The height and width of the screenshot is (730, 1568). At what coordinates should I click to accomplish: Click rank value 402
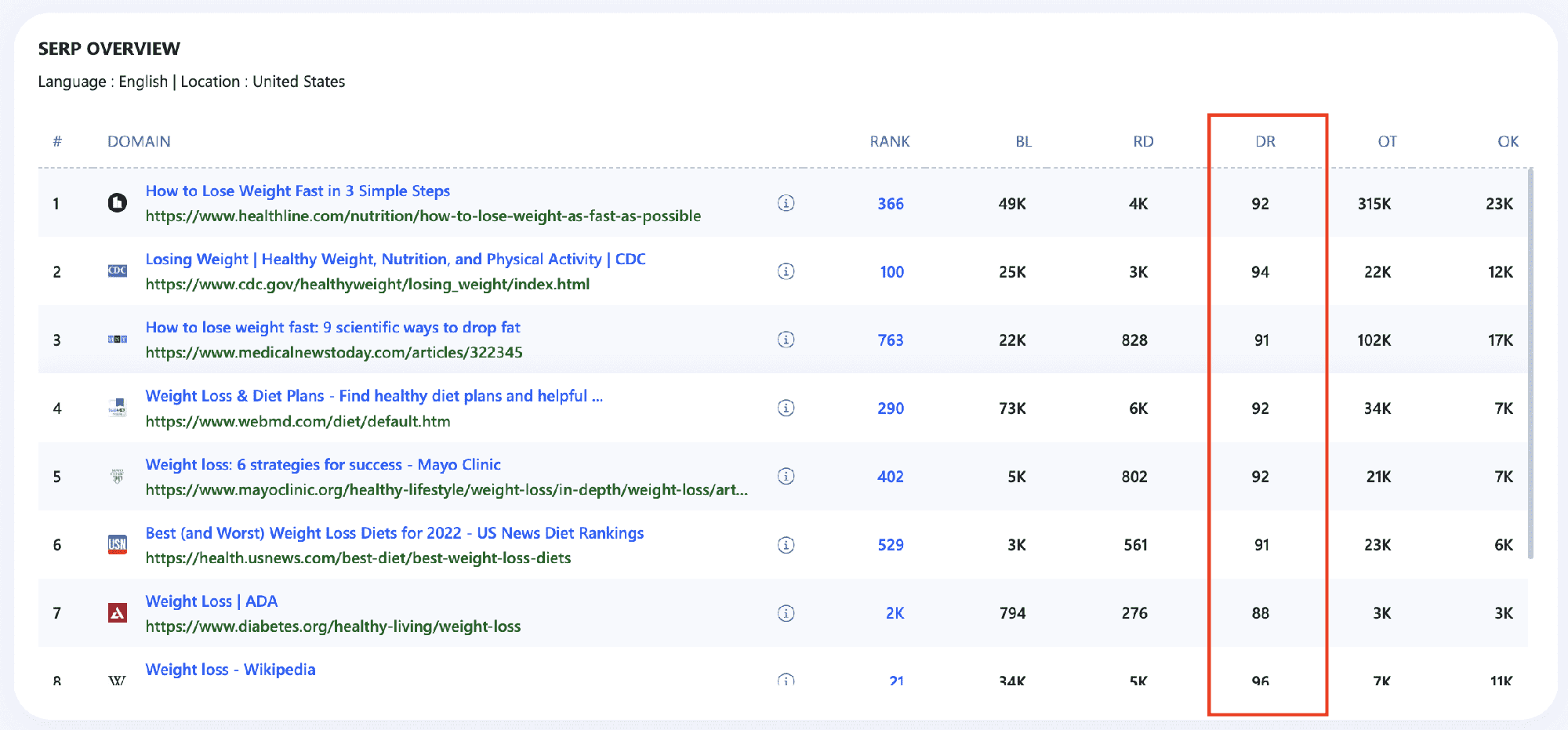[891, 477]
